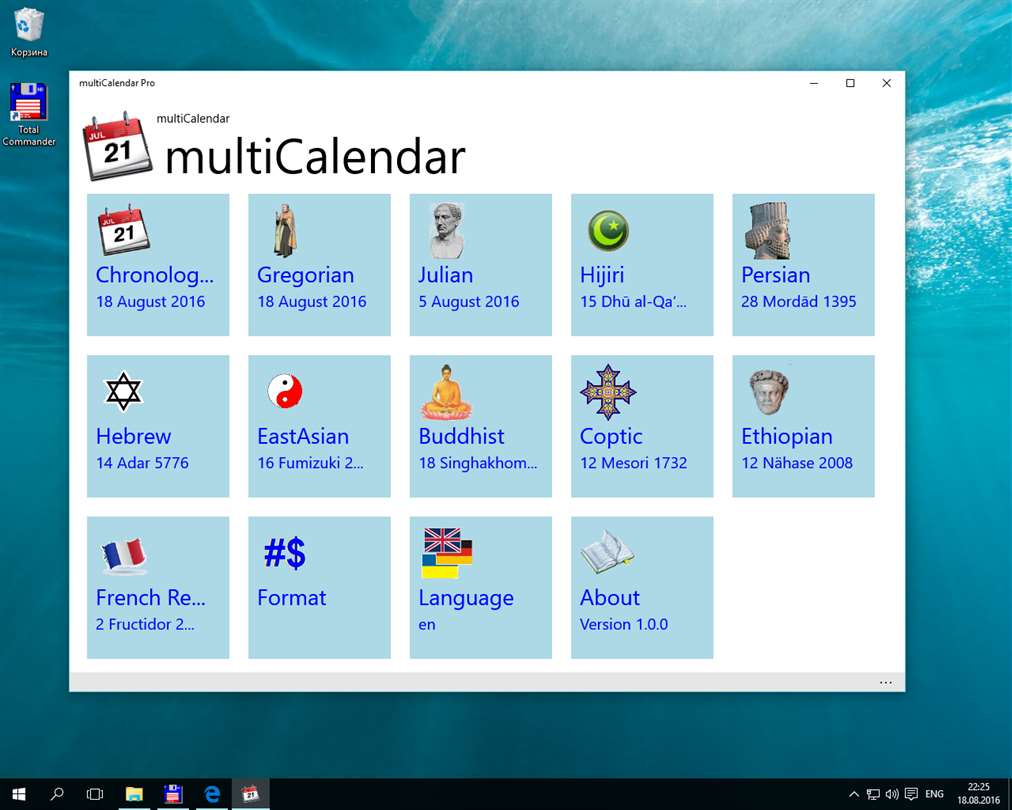Screen dimensions: 1012x810
Task: Open File Explorer from the taskbar
Action: pyautogui.click(x=134, y=794)
